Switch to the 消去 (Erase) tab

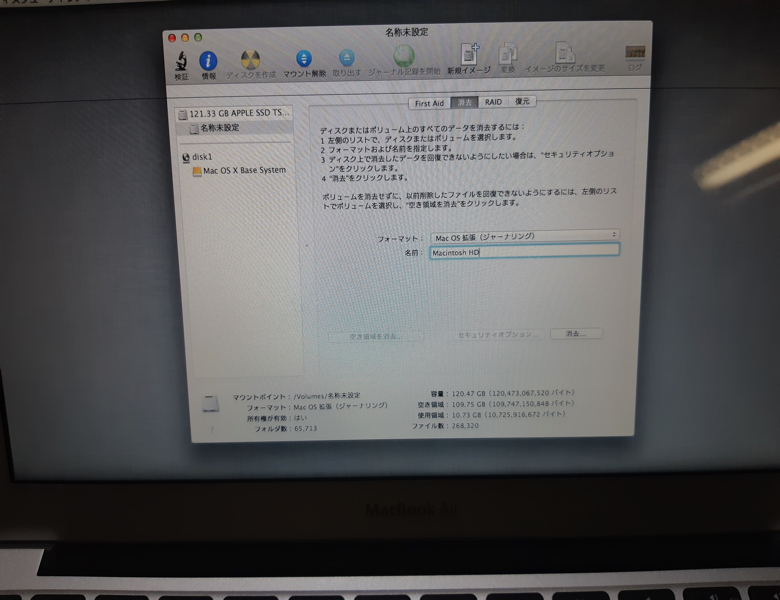[x=464, y=102]
